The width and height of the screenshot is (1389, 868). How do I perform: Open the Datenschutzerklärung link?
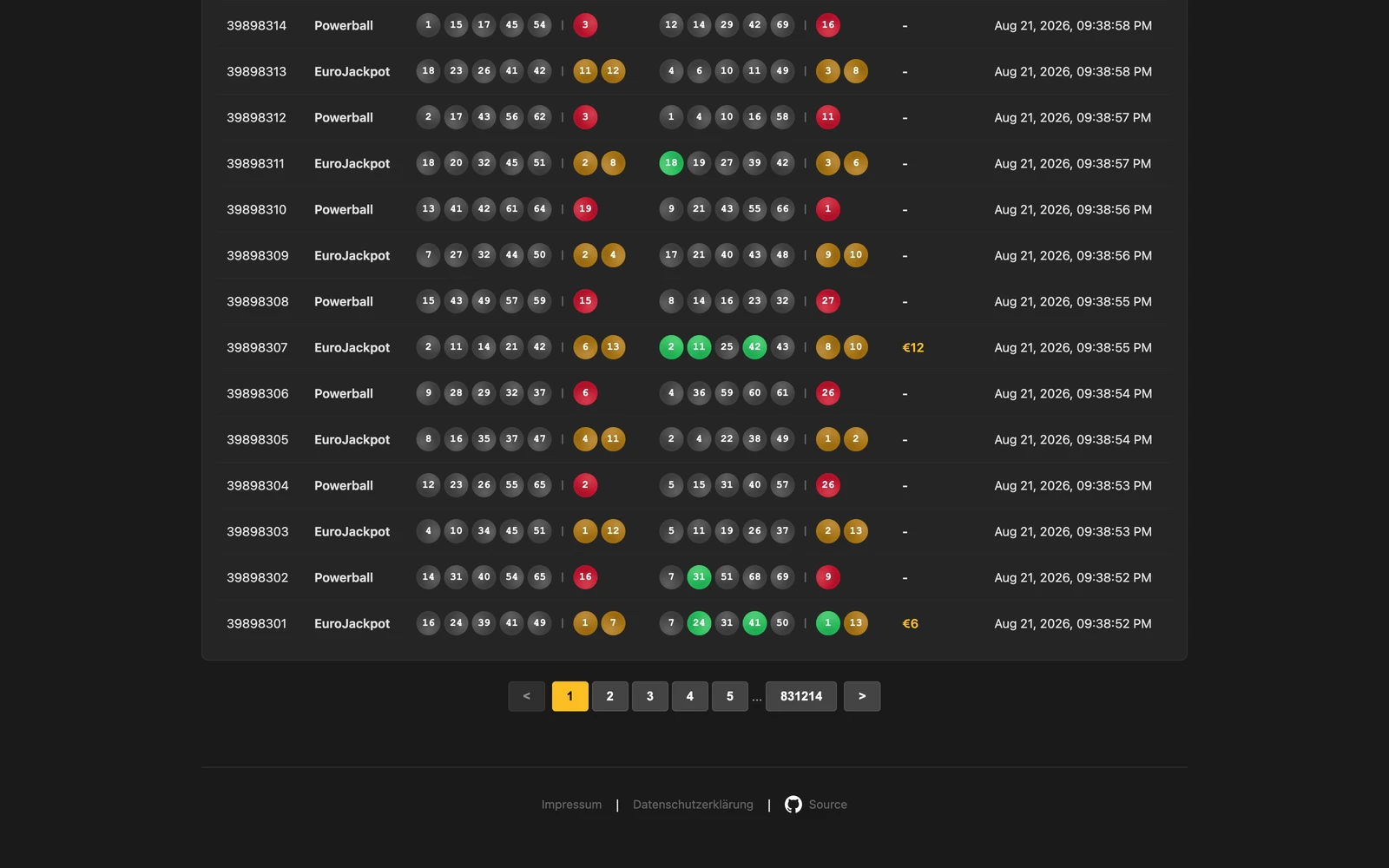coord(693,805)
